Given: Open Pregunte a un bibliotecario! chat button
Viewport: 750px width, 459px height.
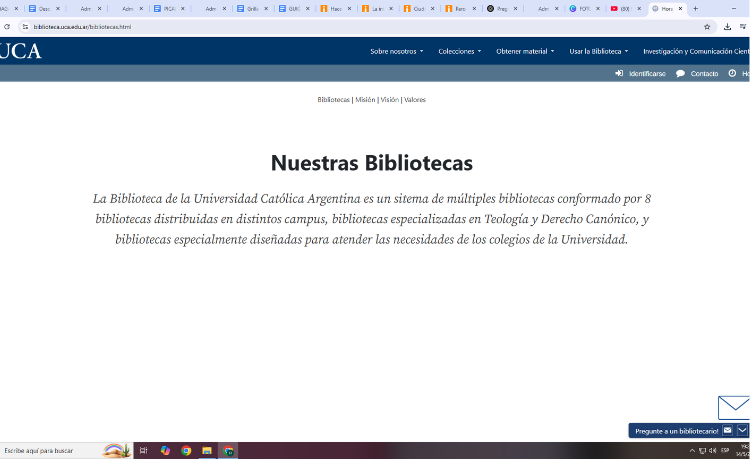Looking at the screenshot, I should 676,431.
